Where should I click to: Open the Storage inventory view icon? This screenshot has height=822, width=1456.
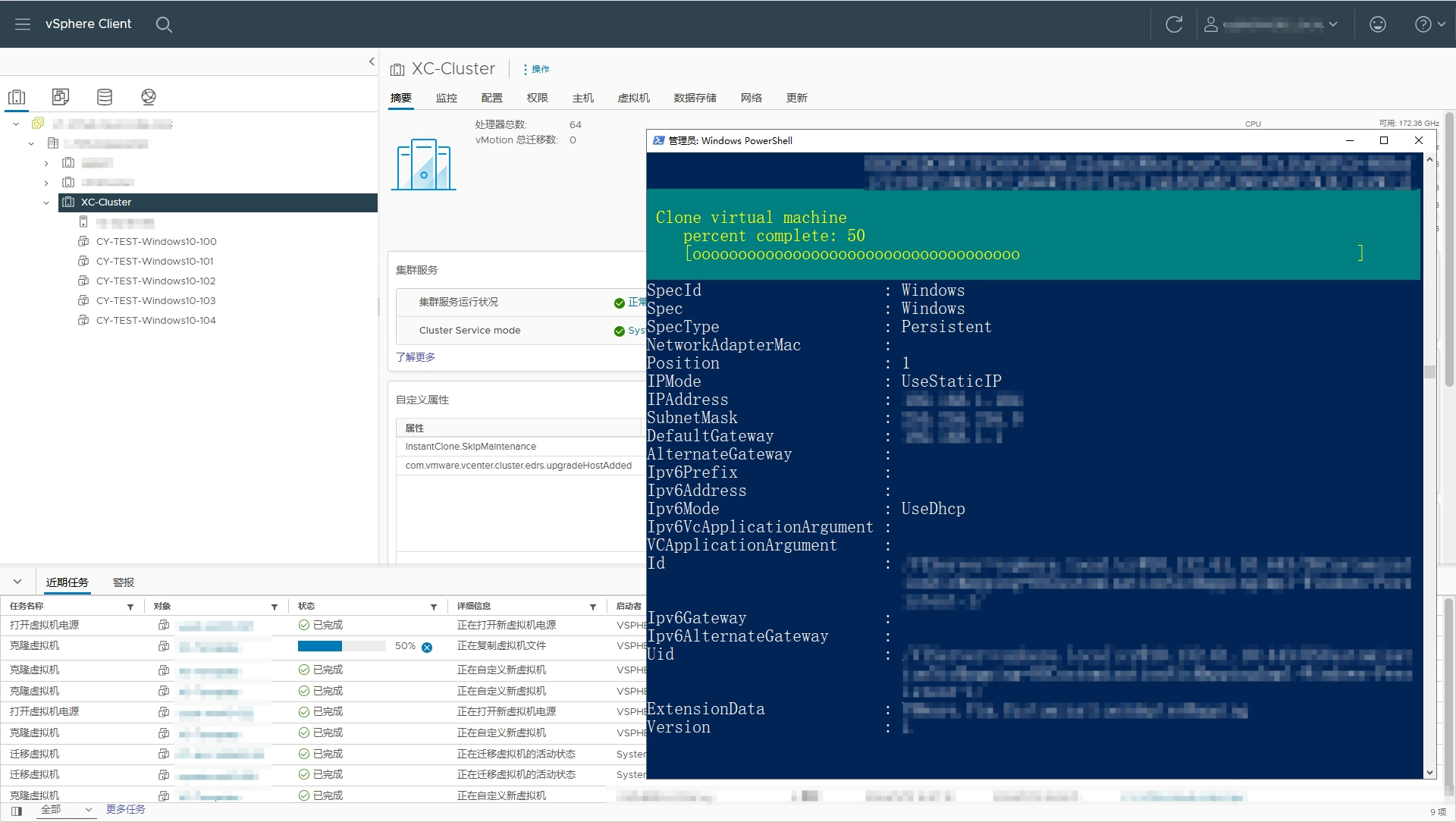pos(105,97)
